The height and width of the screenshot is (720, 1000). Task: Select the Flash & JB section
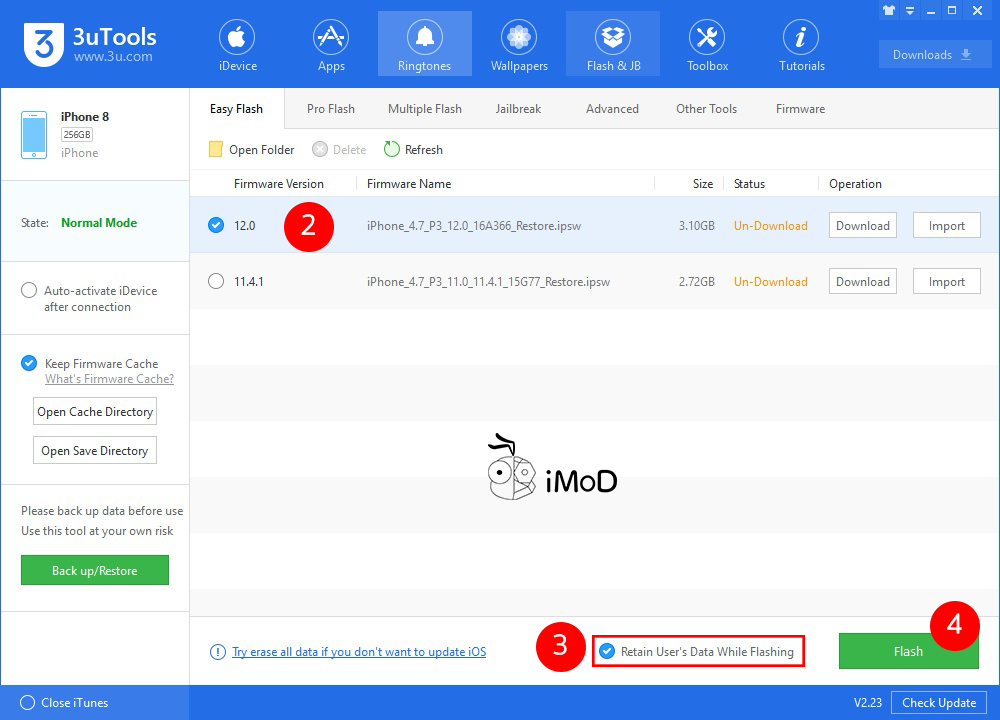pos(613,46)
